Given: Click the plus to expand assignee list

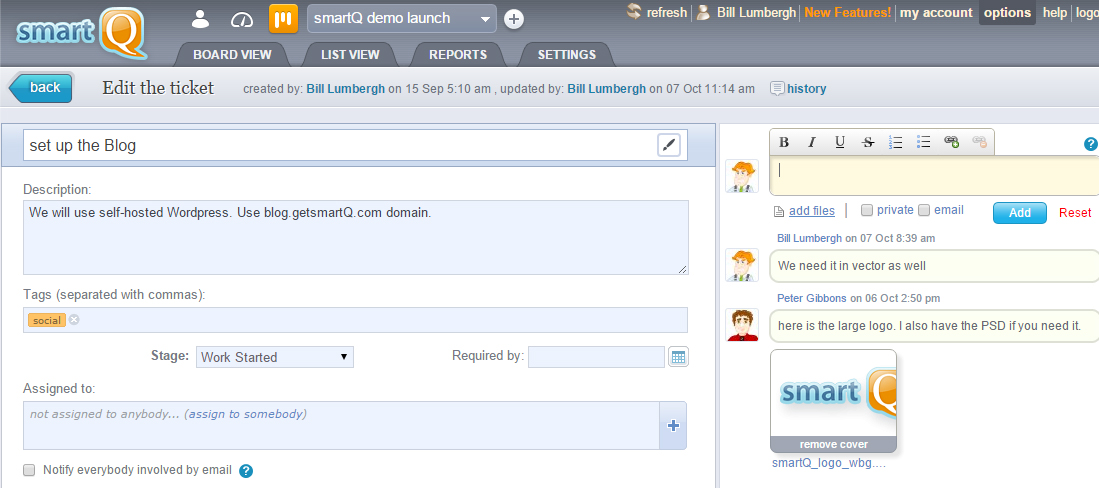Looking at the screenshot, I should pyautogui.click(x=673, y=426).
